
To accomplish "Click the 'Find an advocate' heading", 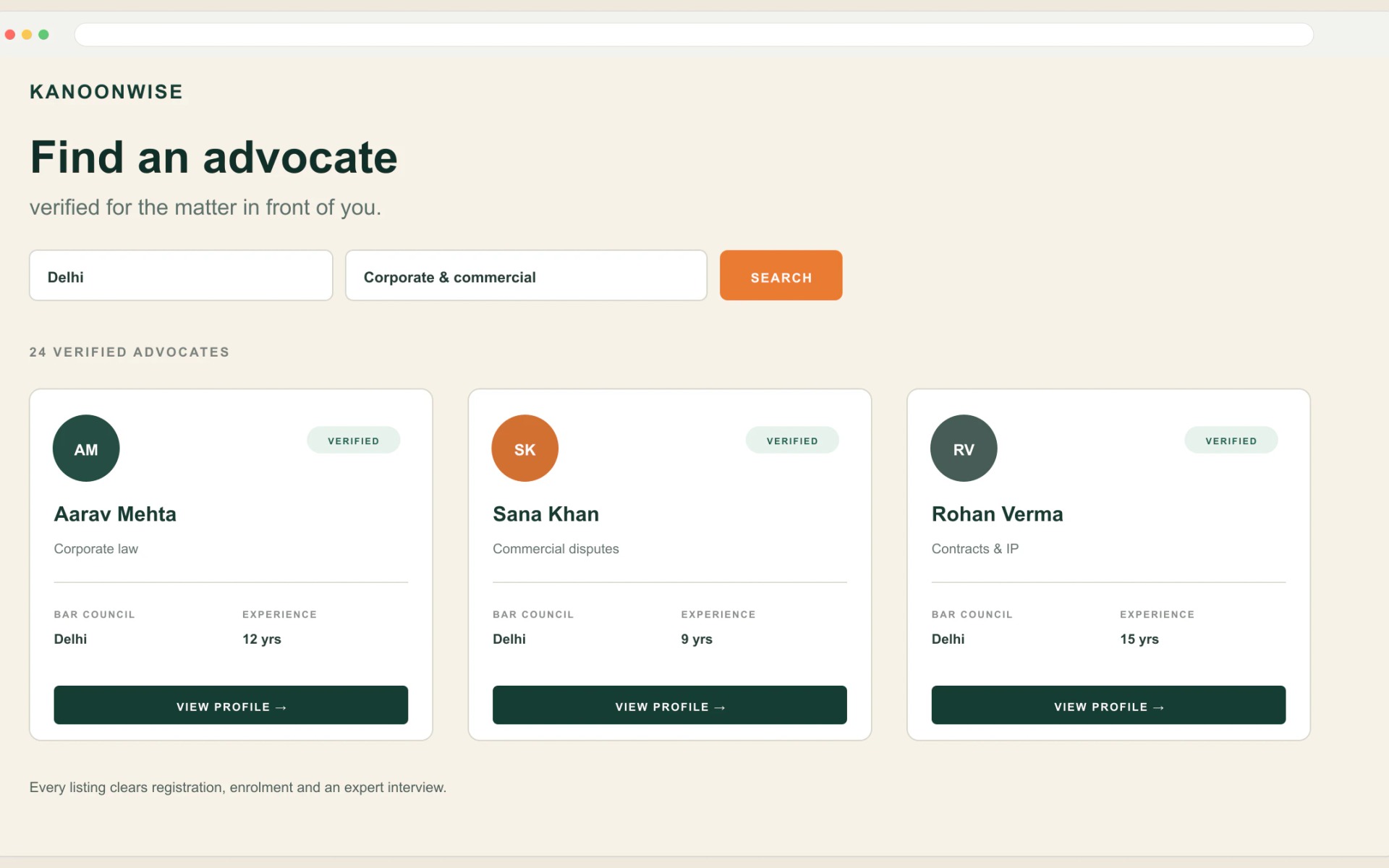I will (x=213, y=157).
